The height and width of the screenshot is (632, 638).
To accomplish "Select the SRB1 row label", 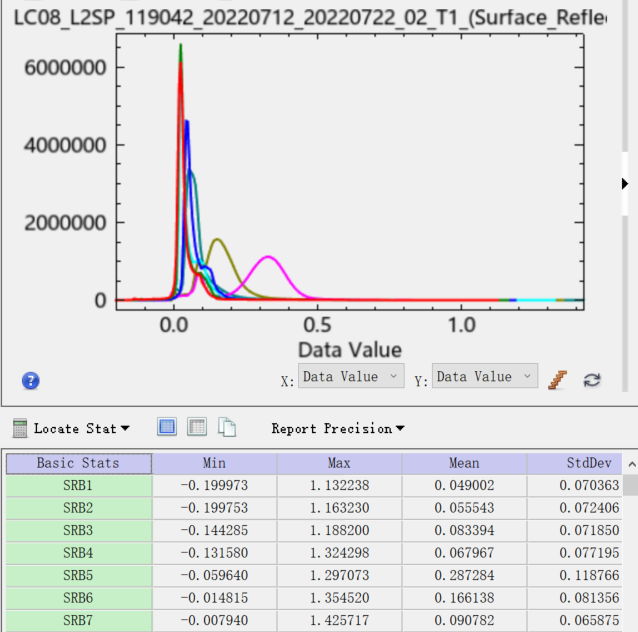I will [x=79, y=485].
